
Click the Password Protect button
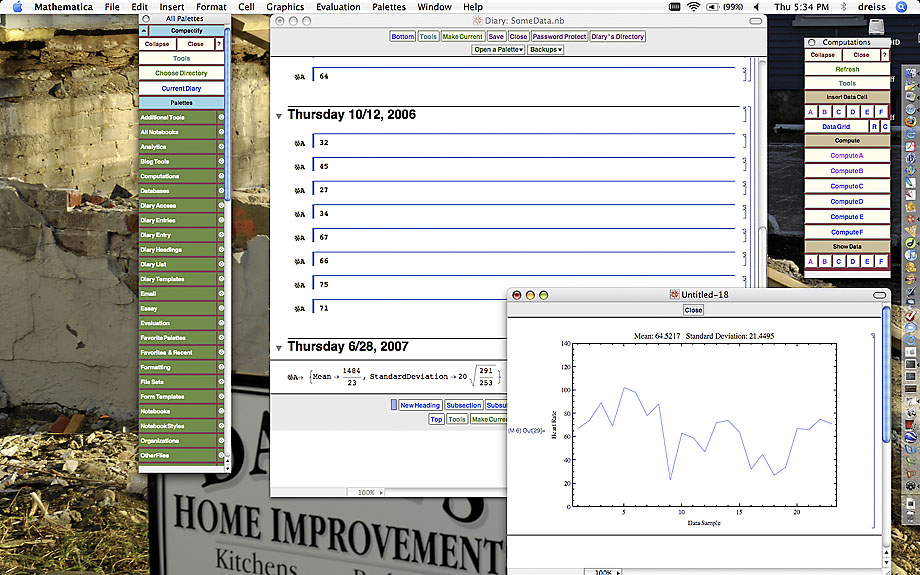(x=559, y=36)
